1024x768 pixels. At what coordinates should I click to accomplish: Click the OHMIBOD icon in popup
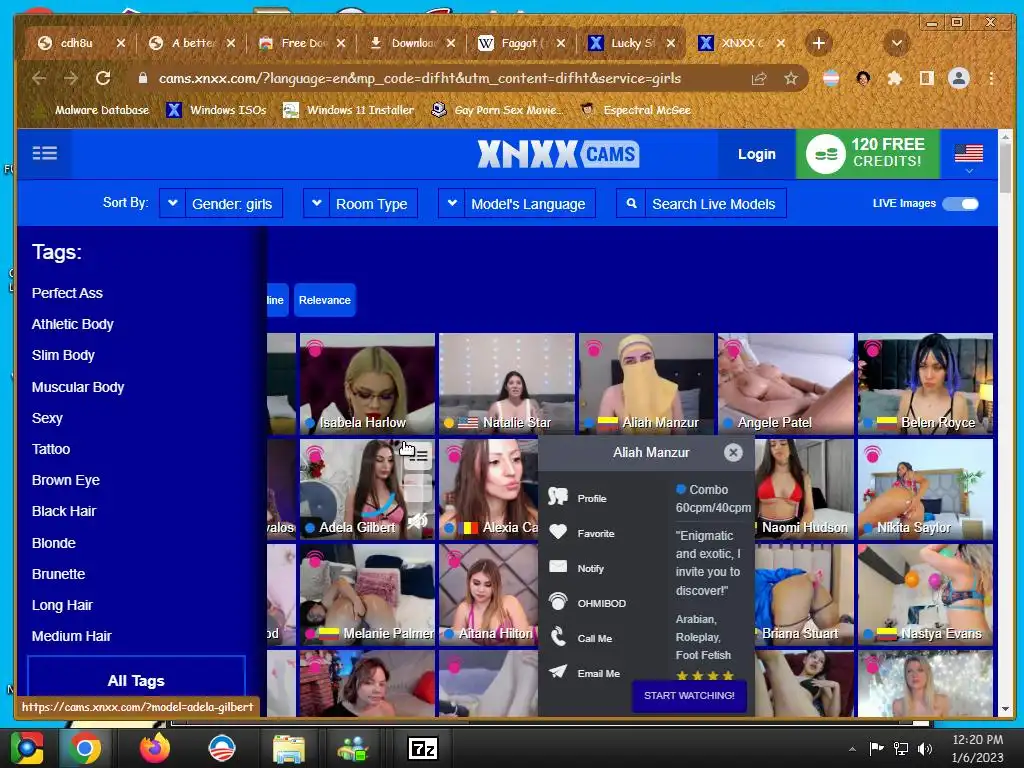click(558, 601)
